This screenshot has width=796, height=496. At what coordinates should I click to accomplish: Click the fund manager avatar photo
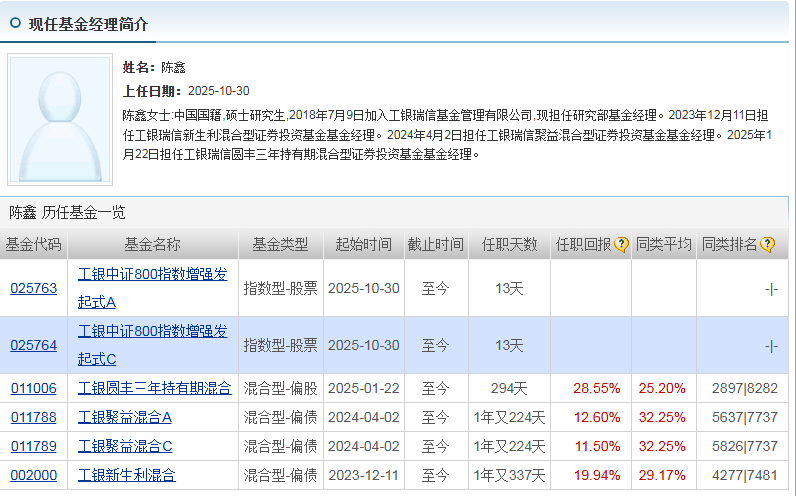[60, 119]
